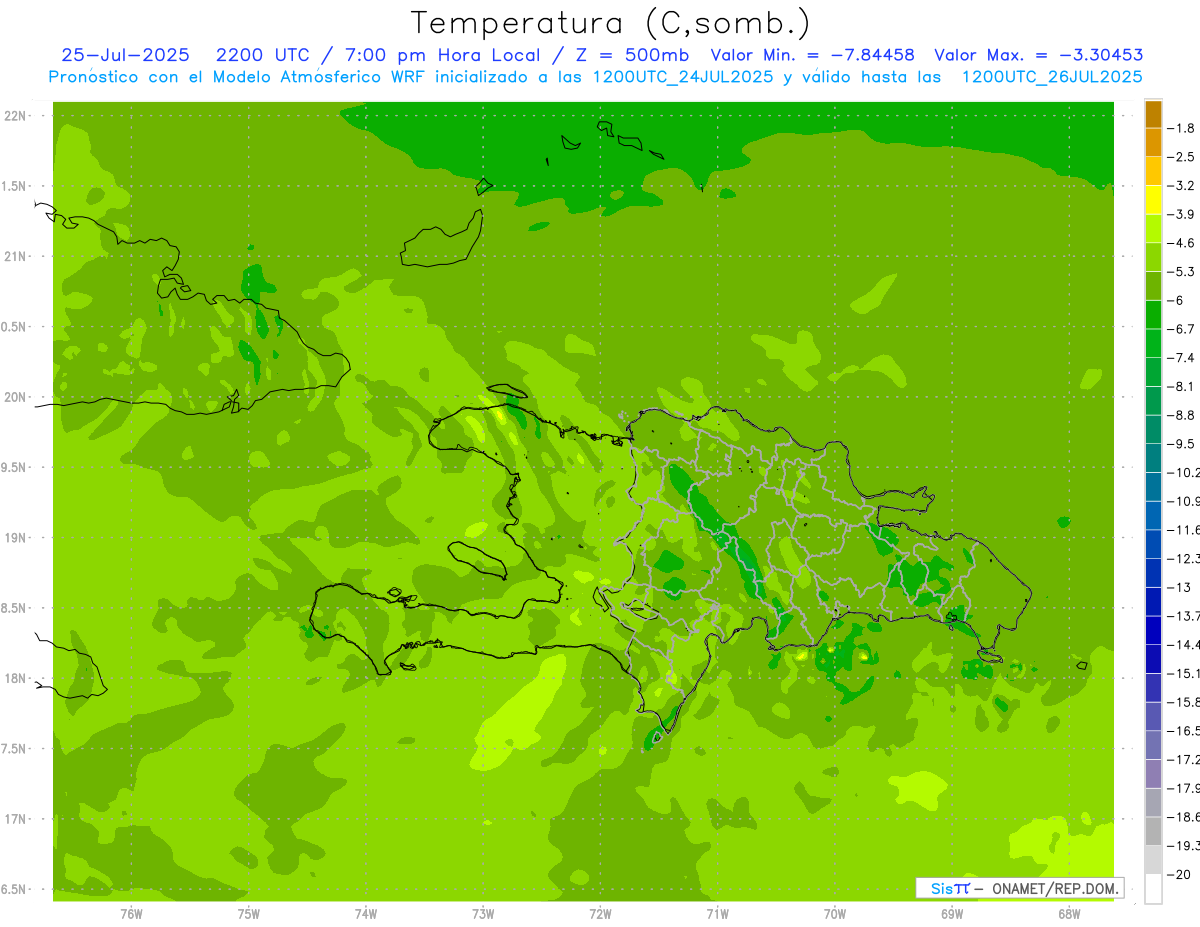Click the '74W' longitude label
This screenshot has width=1200, height=927.
click(366, 914)
